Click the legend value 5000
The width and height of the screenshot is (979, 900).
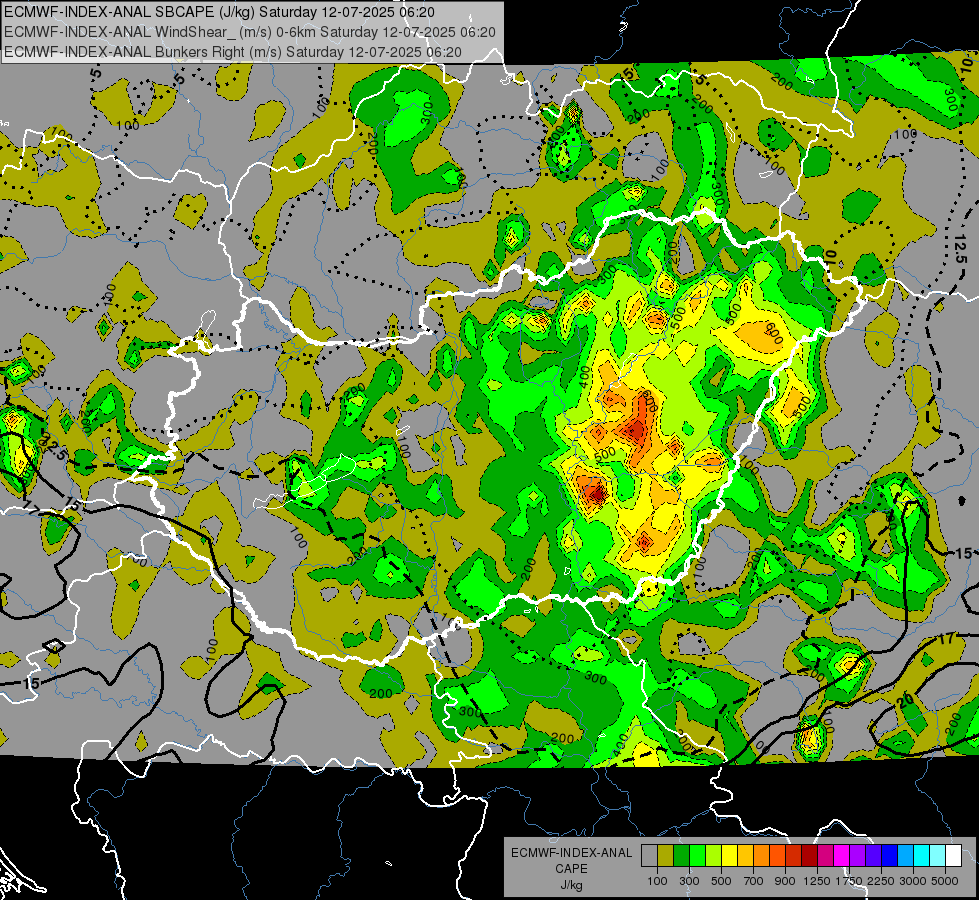[945, 881]
